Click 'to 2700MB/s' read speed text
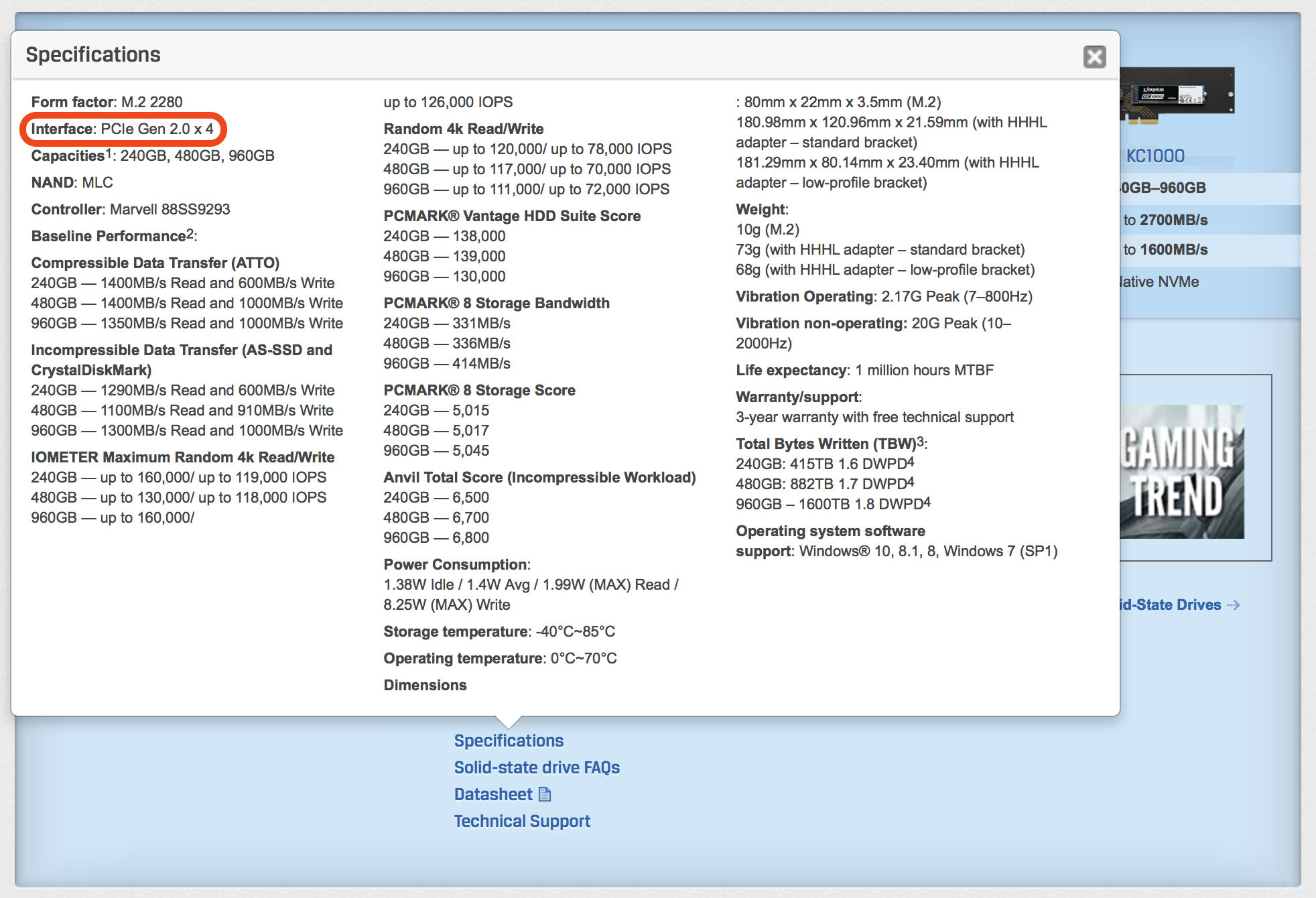 coord(1166,220)
